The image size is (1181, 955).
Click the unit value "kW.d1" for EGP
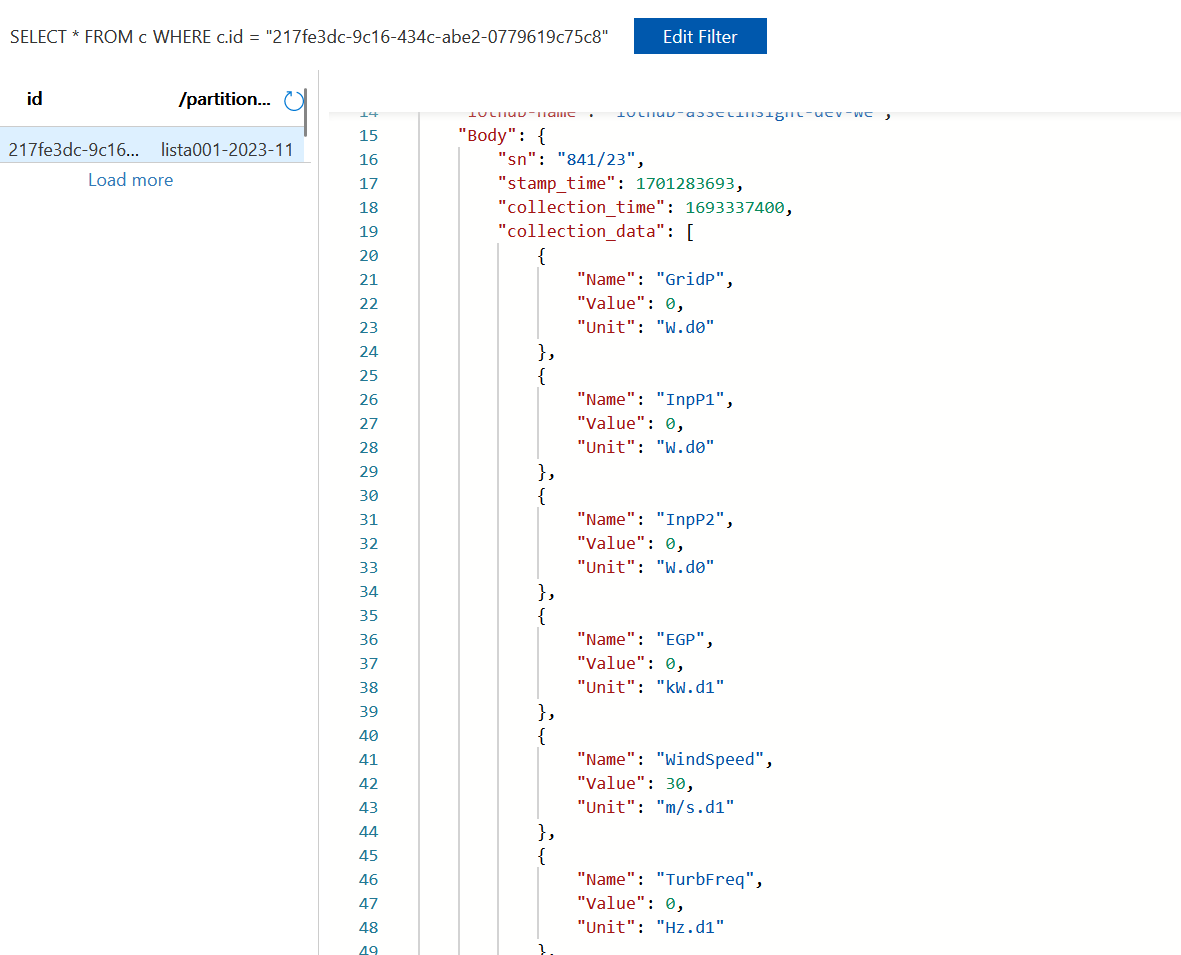tap(690, 687)
